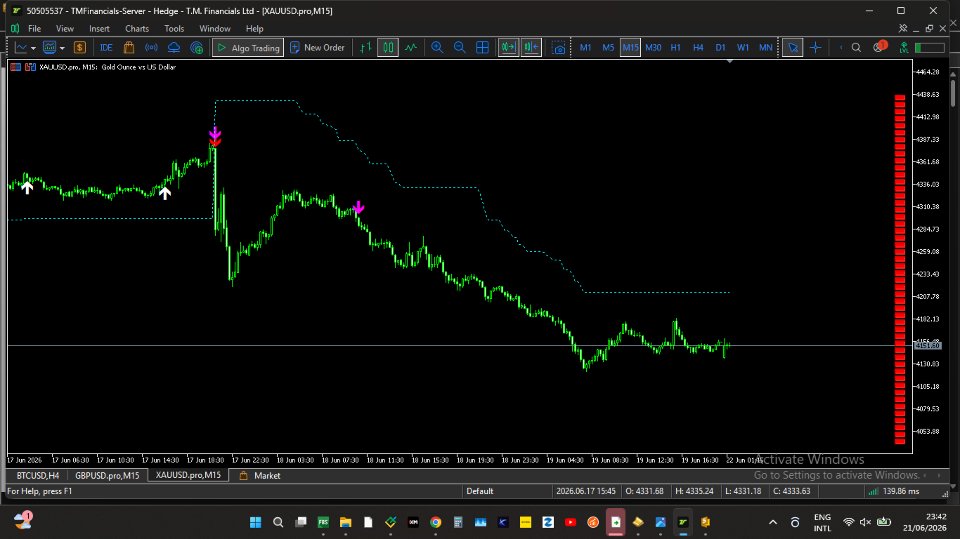Viewport: 960px width, 539px height.
Task: Open the Insert menu
Action: point(99,28)
